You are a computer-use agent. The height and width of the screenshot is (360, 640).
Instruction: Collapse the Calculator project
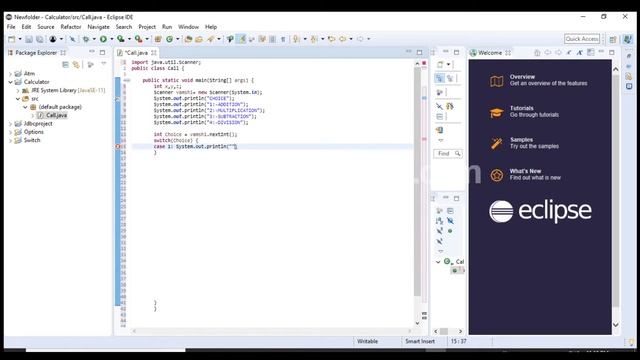coord(10,82)
